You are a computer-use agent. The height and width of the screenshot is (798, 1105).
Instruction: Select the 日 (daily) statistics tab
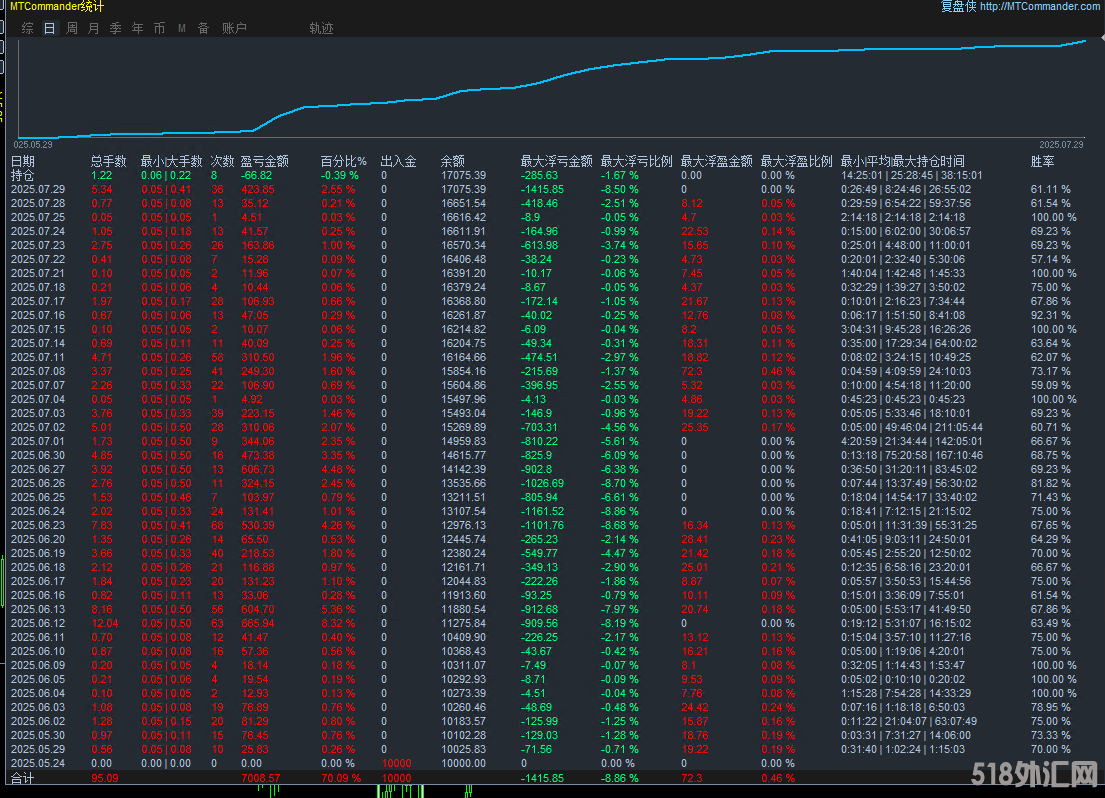[x=49, y=29]
